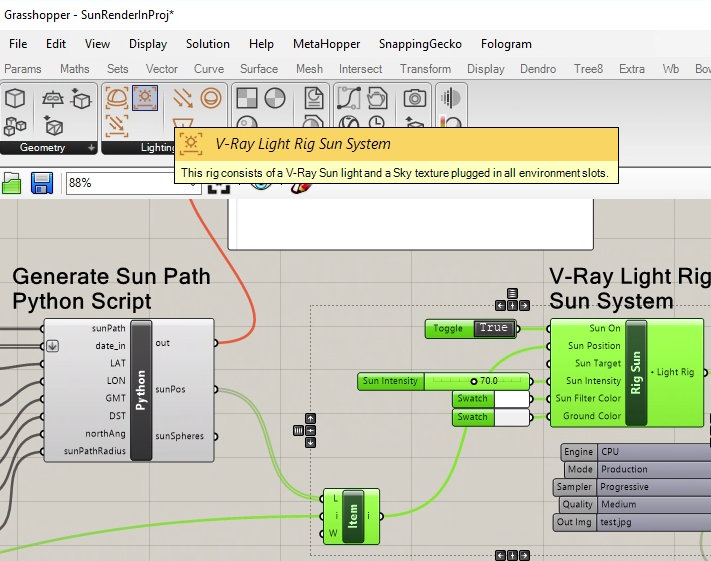
Task: Select the Rig Sun component bar
Action: tap(636, 372)
